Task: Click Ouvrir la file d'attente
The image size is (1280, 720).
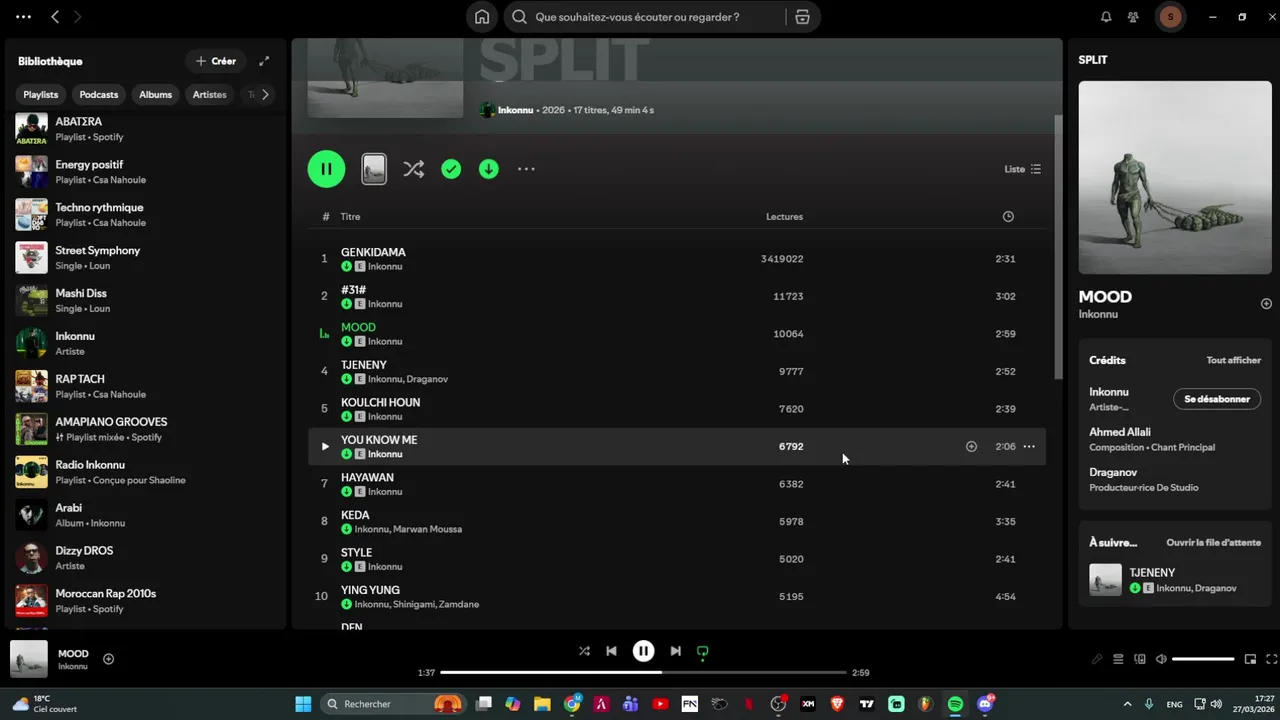Action: tap(1213, 542)
